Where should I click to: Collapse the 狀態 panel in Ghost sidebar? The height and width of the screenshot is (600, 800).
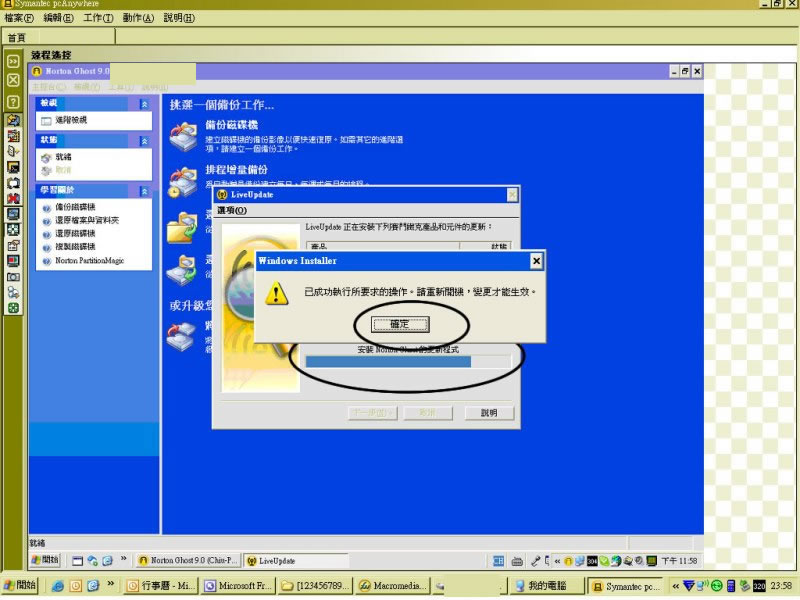tap(144, 141)
